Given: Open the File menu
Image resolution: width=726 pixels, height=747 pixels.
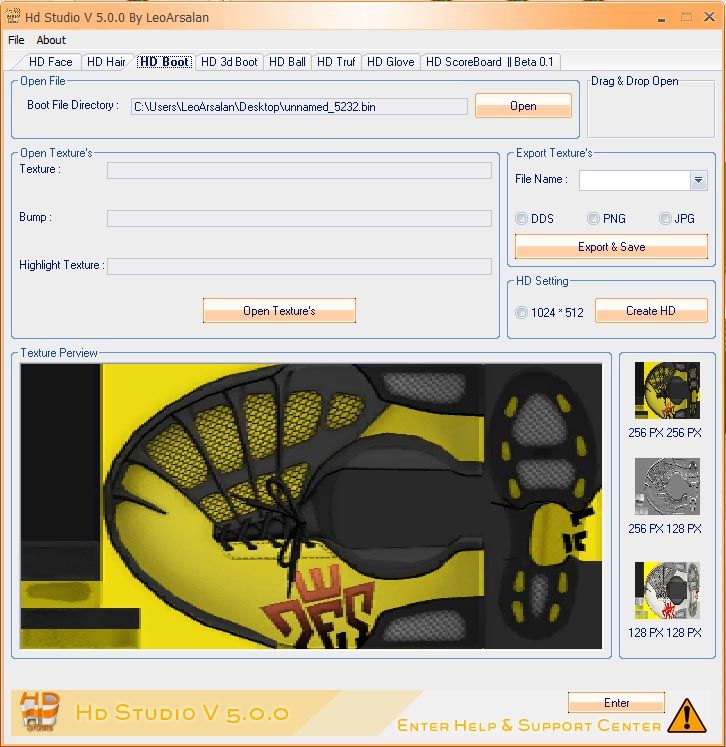Looking at the screenshot, I should 16,40.
